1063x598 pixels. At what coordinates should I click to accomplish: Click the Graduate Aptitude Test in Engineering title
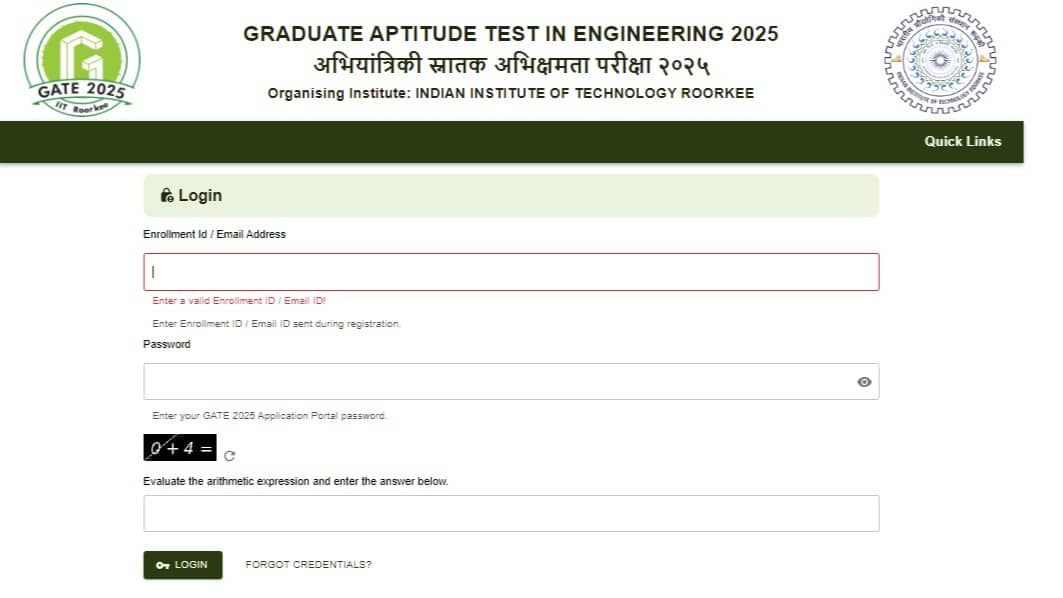[x=510, y=34]
